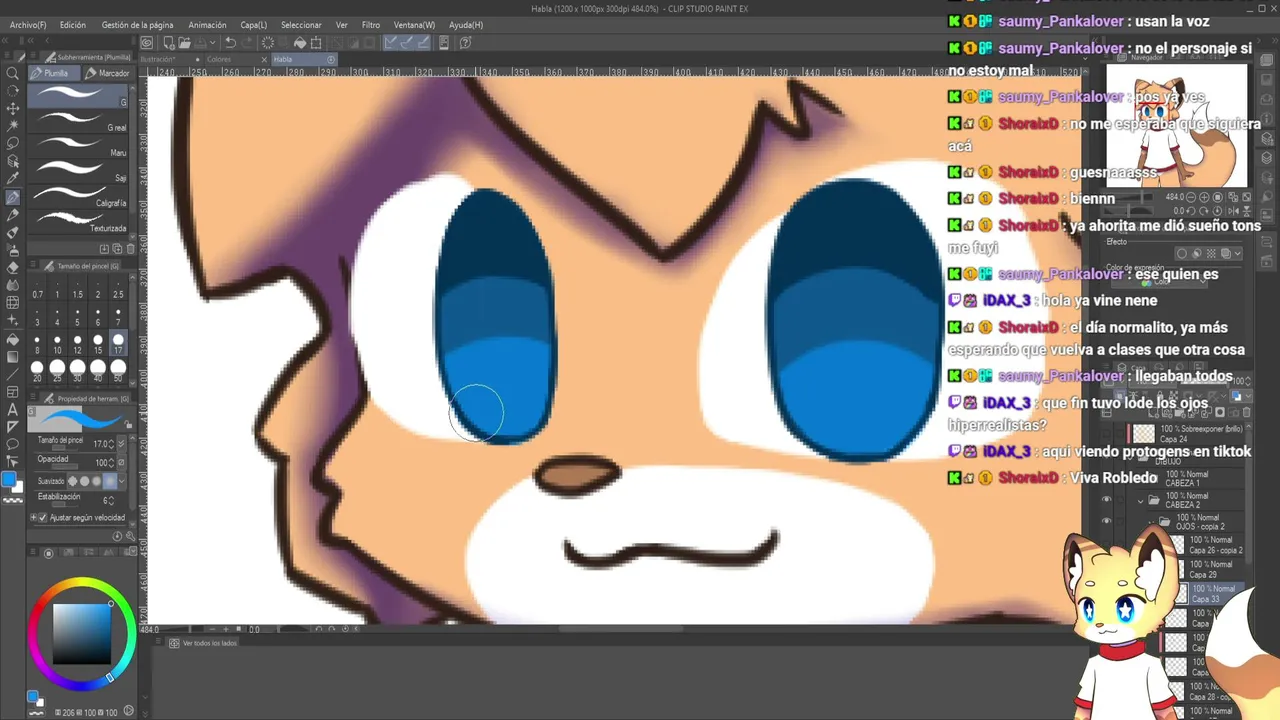Click the Fill icon in command bar

(299, 43)
